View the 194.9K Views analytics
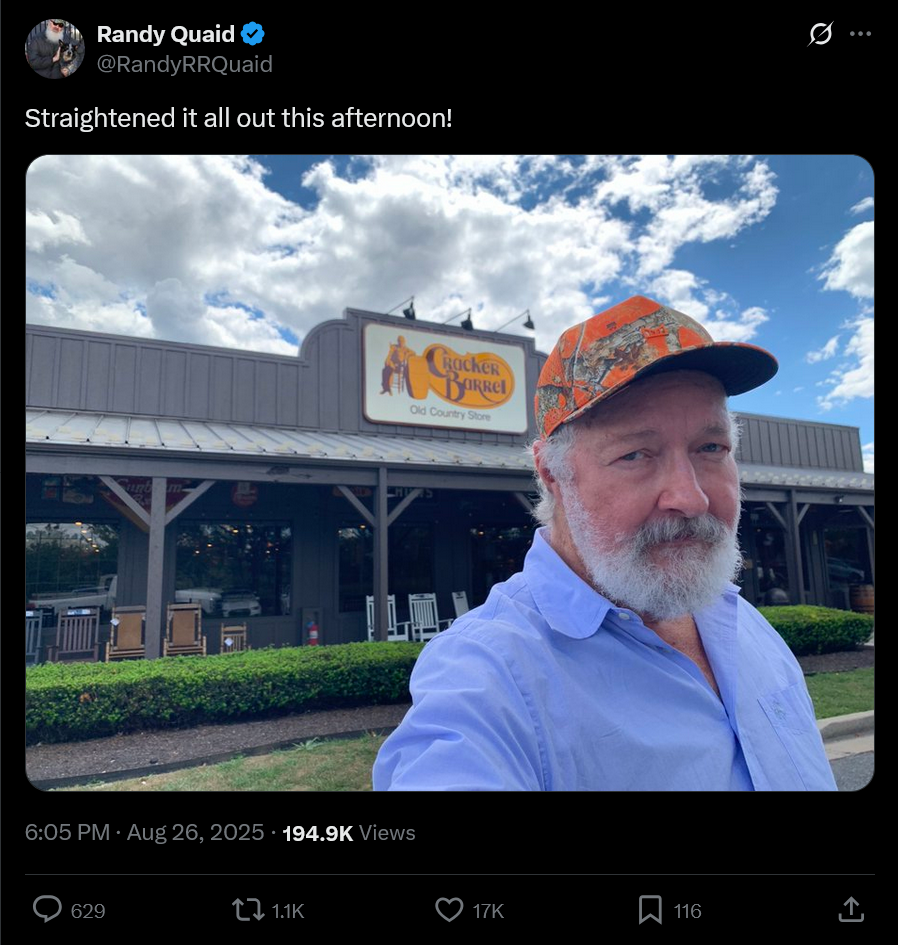 tap(348, 833)
